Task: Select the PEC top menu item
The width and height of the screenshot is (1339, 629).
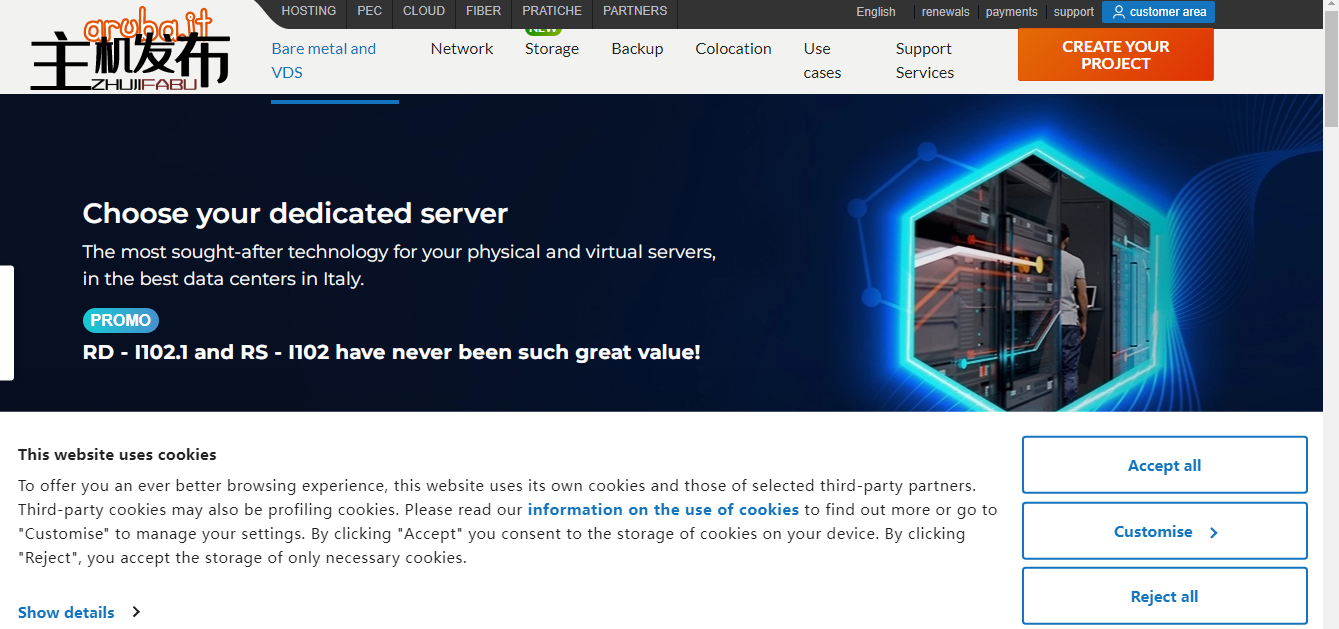Action: click(x=369, y=11)
